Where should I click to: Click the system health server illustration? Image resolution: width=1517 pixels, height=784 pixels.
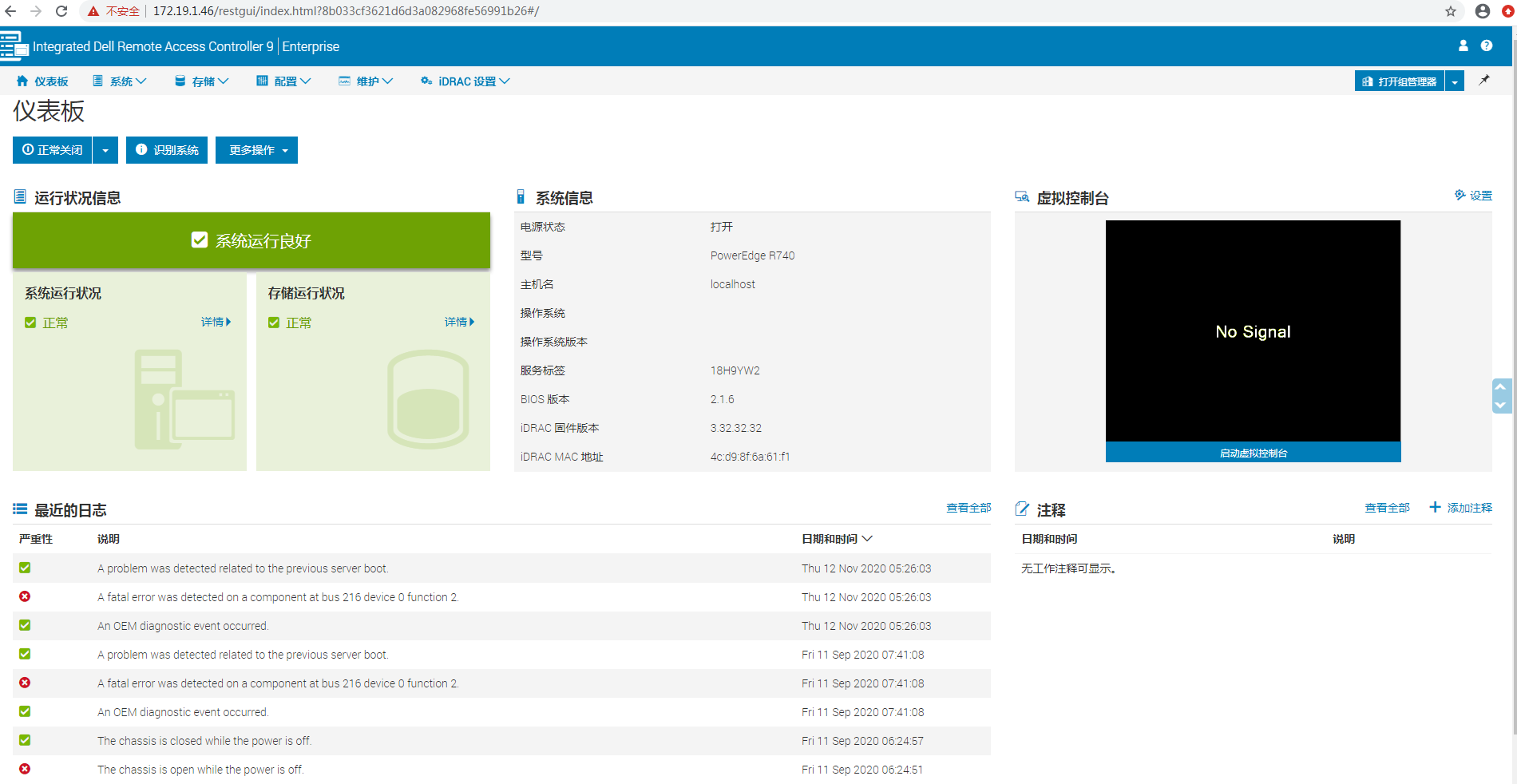tap(185, 399)
